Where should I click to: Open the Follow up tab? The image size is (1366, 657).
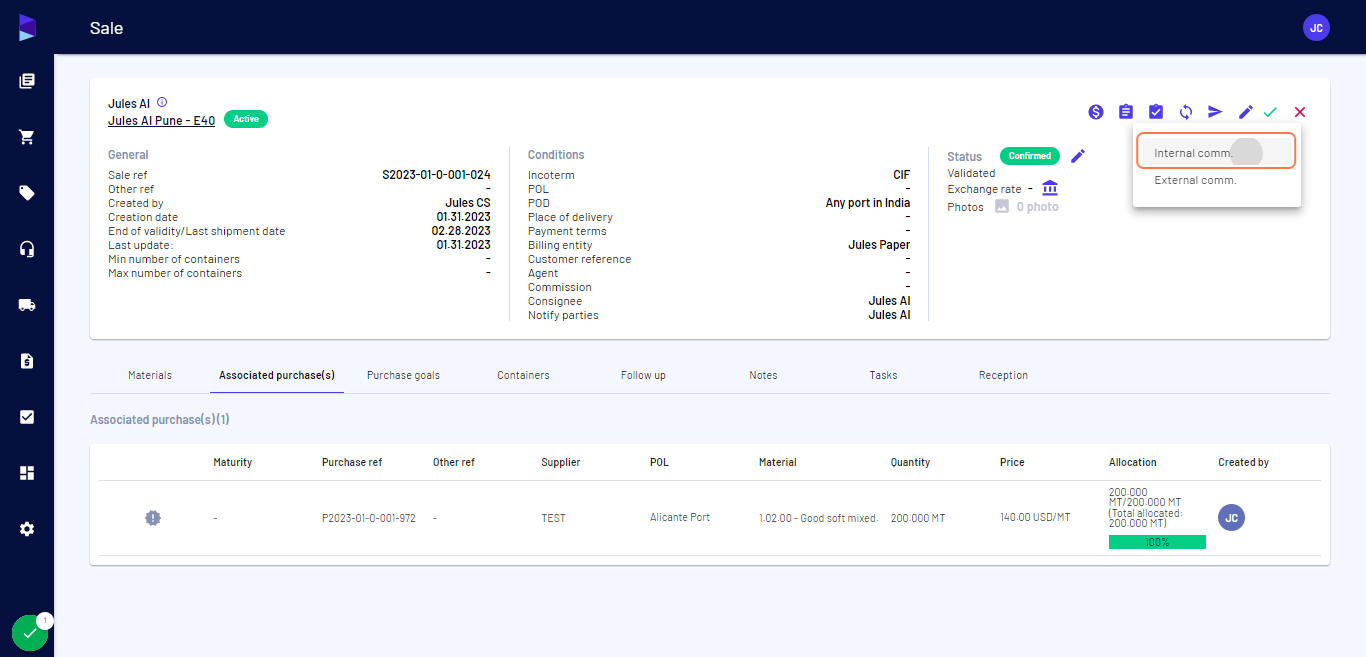point(643,375)
